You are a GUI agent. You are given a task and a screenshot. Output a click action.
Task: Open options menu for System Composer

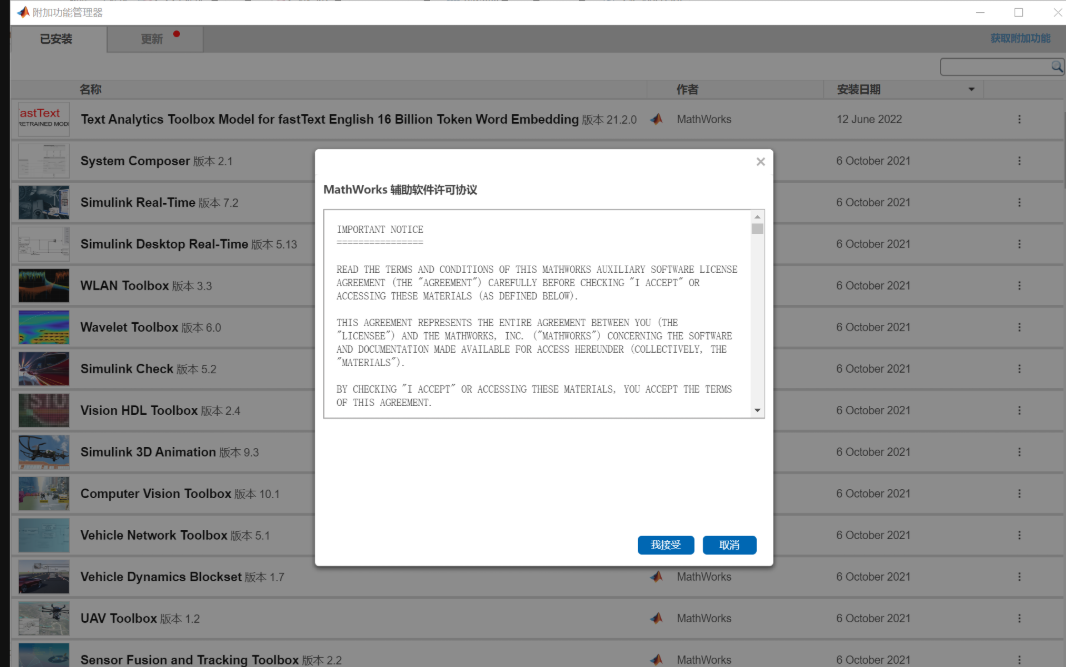pos(1019,161)
